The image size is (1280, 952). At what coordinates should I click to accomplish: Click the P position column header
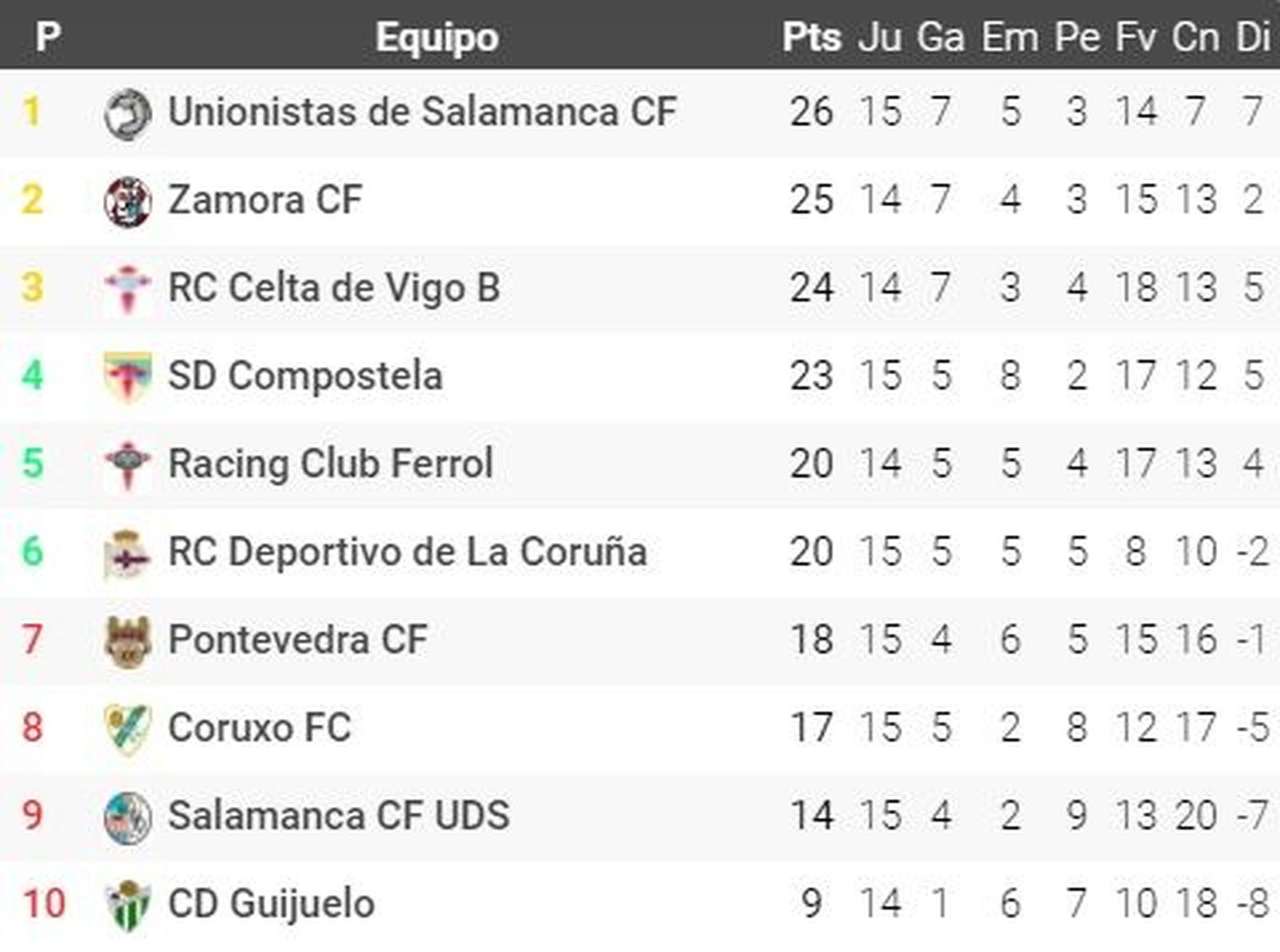point(48,37)
